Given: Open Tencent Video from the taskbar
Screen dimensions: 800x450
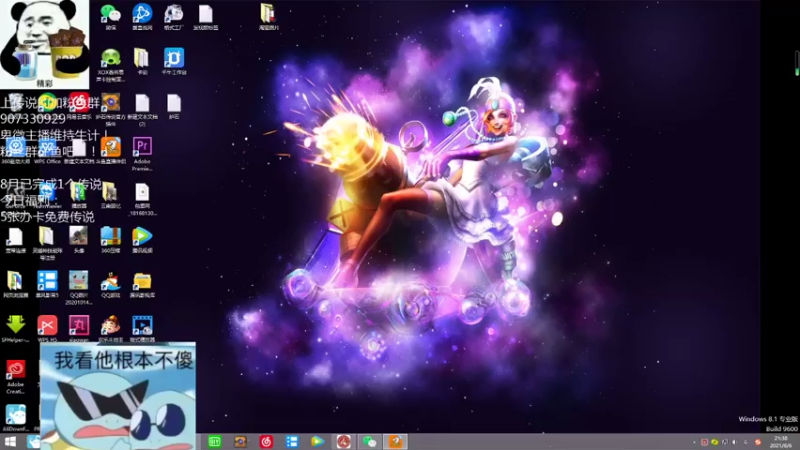Looking at the screenshot, I should click(317, 442).
